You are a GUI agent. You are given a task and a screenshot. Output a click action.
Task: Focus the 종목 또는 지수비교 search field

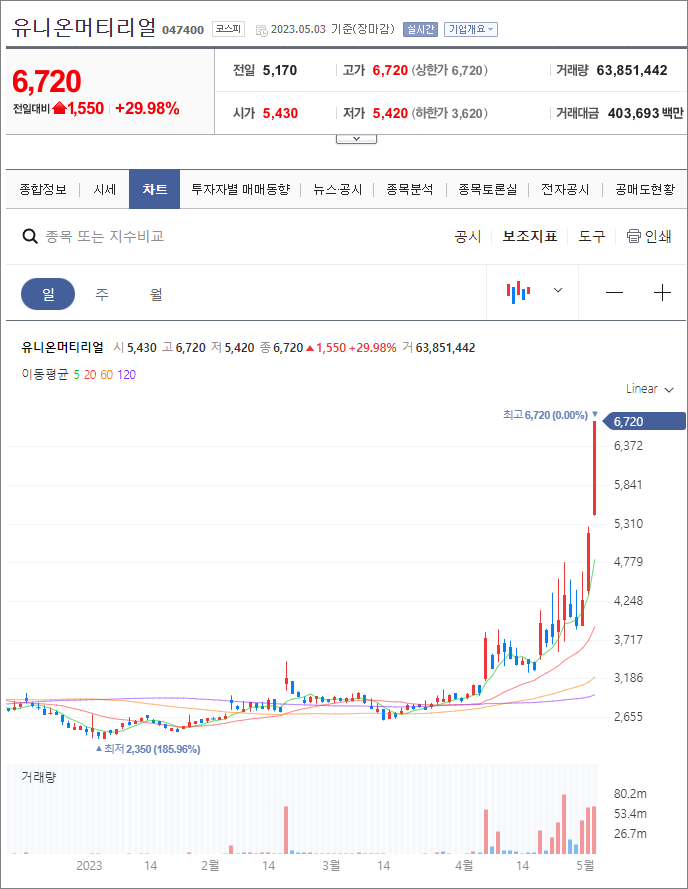(x=104, y=236)
